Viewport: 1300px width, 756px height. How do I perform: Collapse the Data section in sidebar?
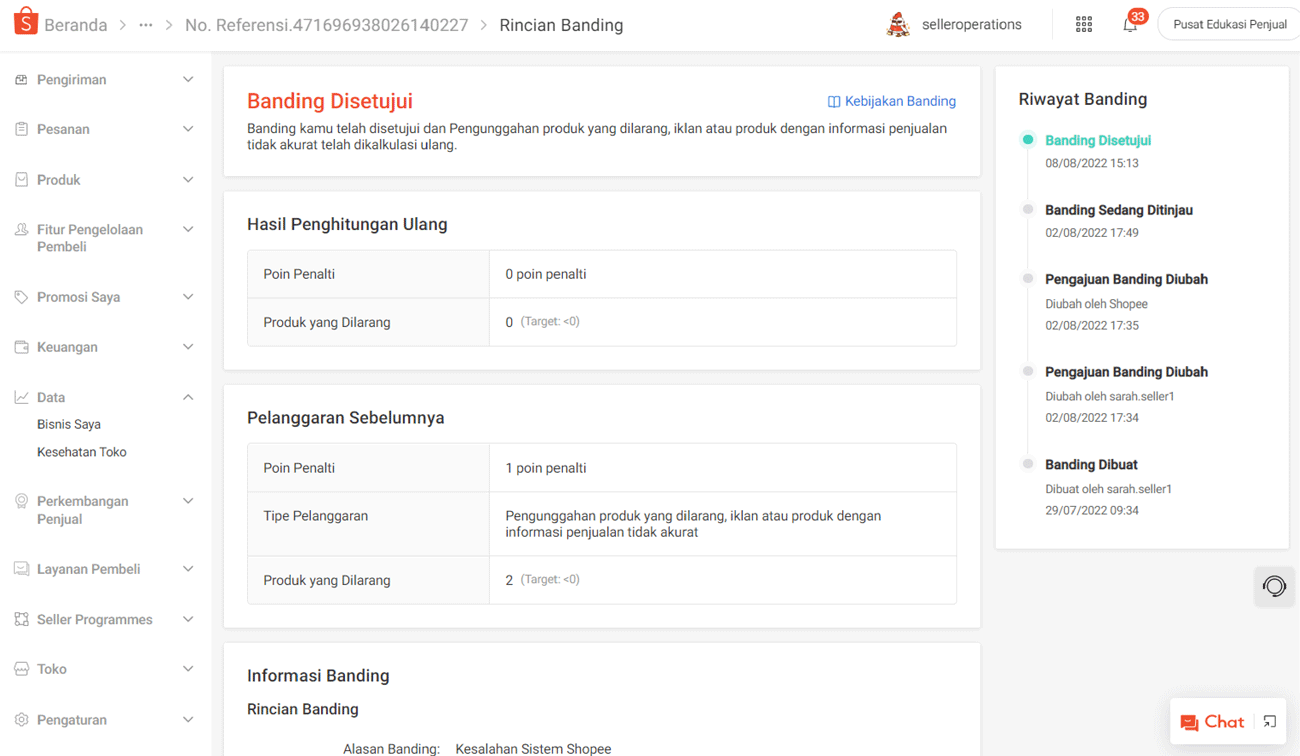tap(187, 397)
